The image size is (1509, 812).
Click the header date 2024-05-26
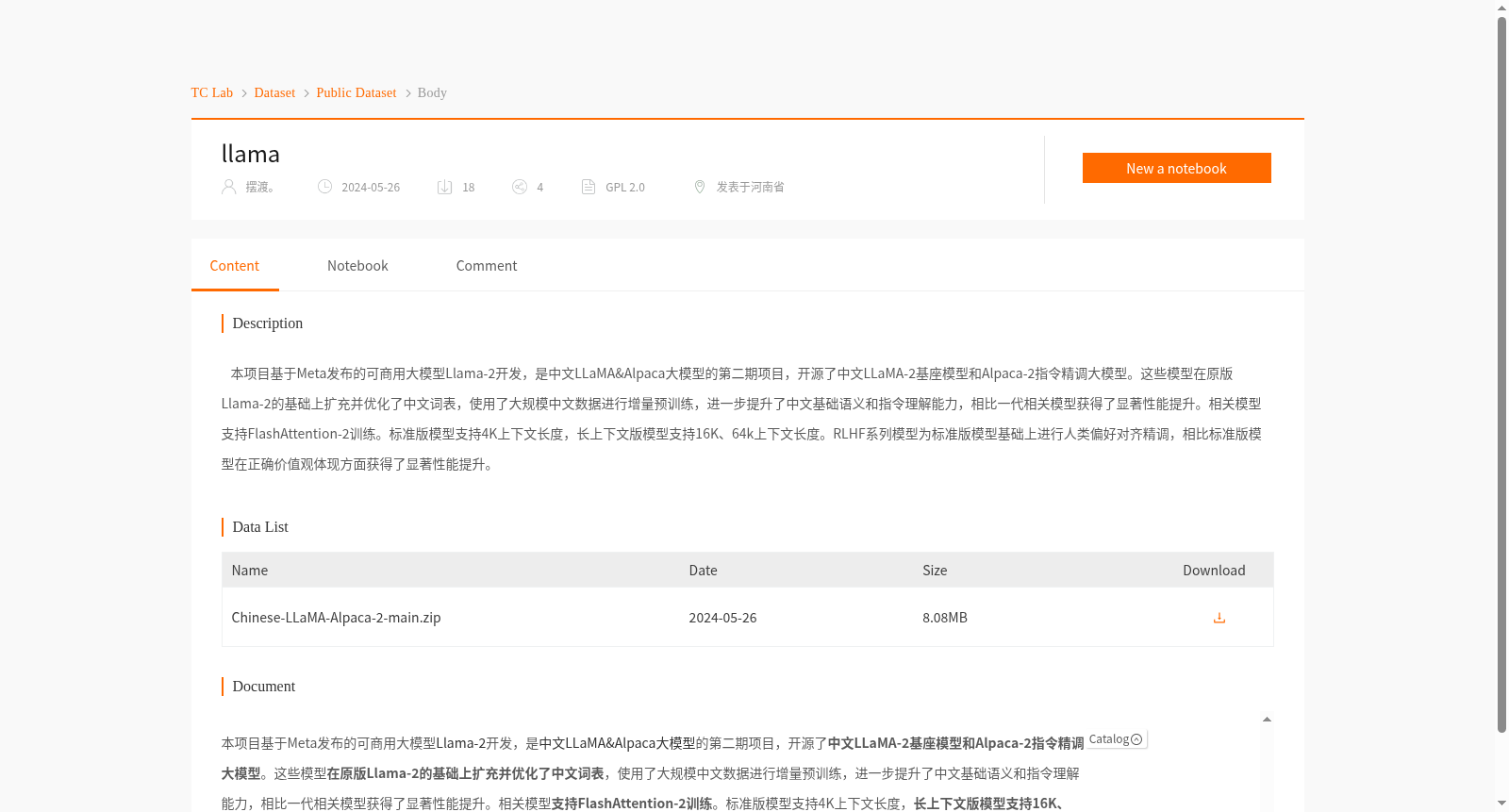pyautogui.click(x=371, y=187)
